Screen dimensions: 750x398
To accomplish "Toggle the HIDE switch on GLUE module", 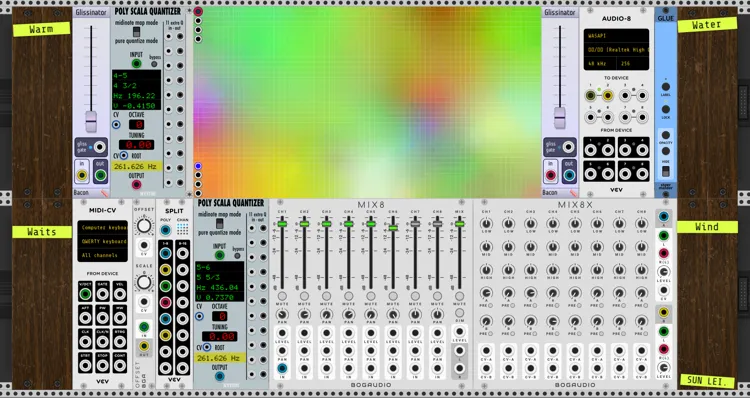I will (x=665, y=170).
